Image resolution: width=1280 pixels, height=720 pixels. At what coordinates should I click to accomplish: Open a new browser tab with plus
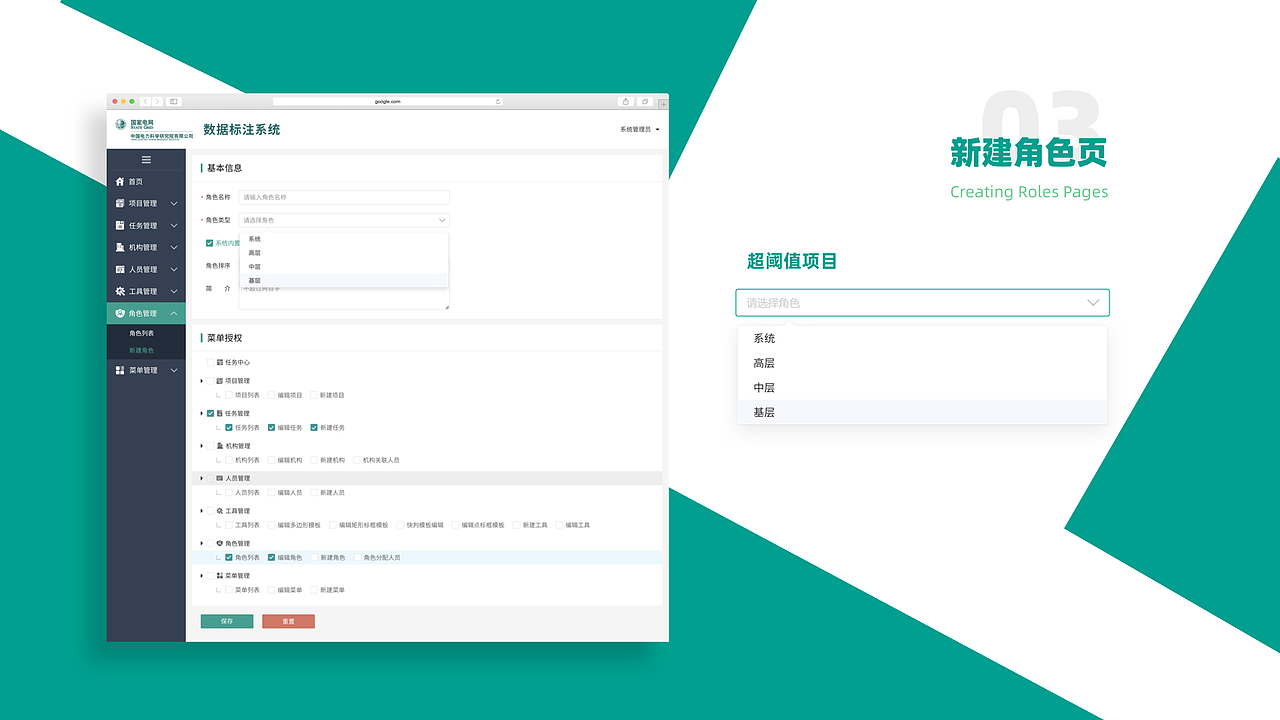click(x=663, y=102)
